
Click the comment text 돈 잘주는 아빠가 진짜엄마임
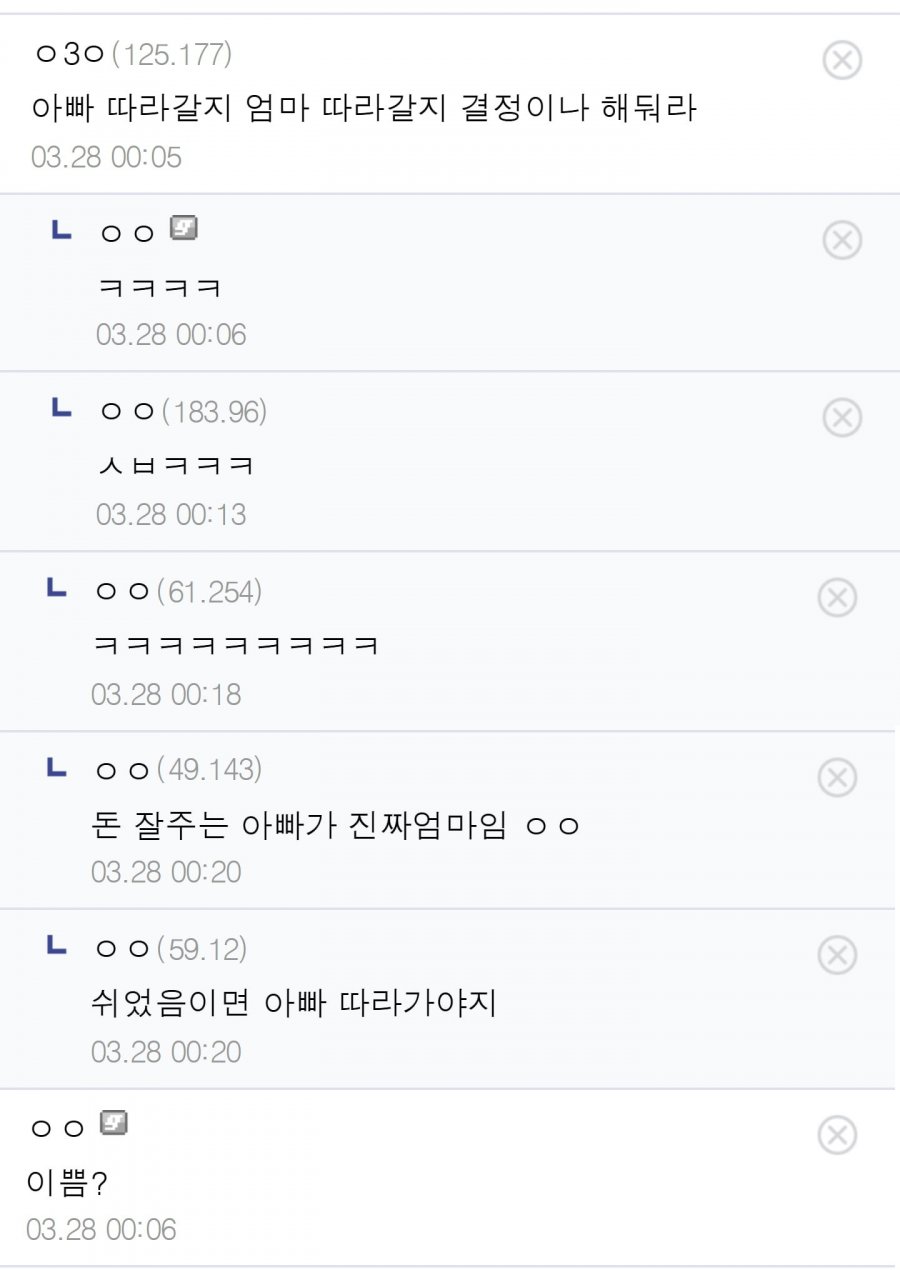tap(336, 826)
